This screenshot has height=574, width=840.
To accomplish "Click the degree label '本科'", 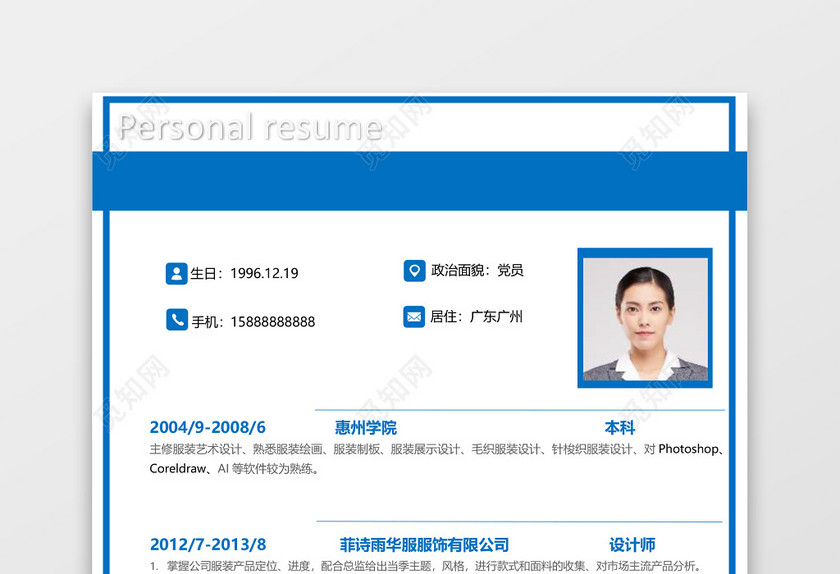I will (620, 428).
